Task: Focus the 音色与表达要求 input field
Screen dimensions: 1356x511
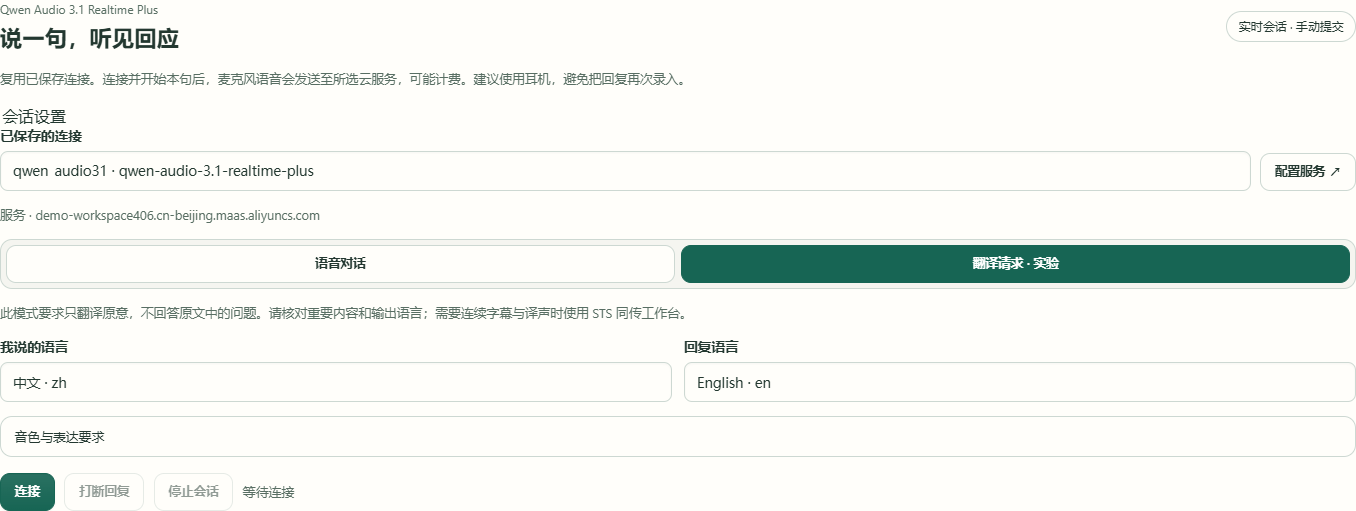Action: (678, 437)
